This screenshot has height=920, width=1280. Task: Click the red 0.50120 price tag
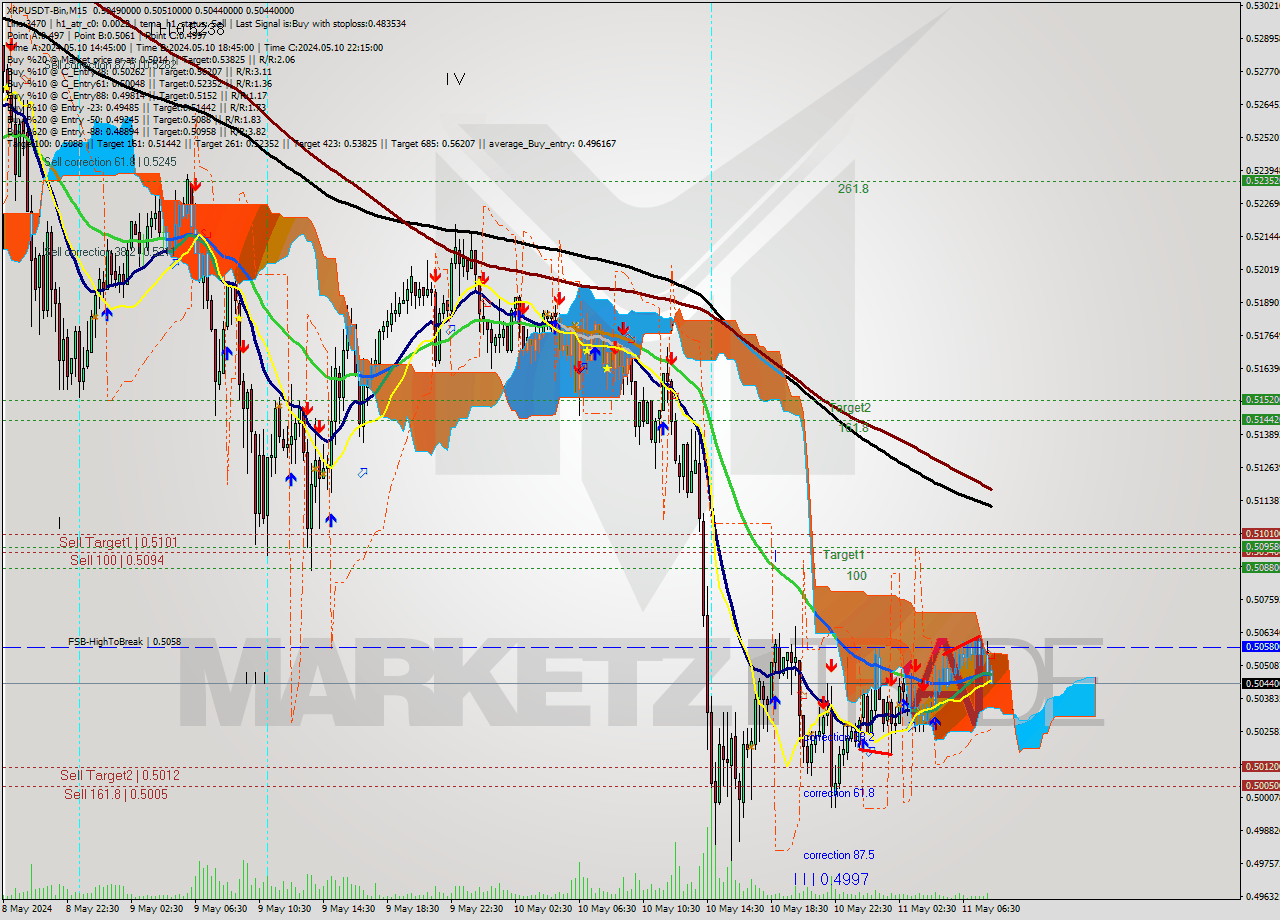coord(1260,767)
